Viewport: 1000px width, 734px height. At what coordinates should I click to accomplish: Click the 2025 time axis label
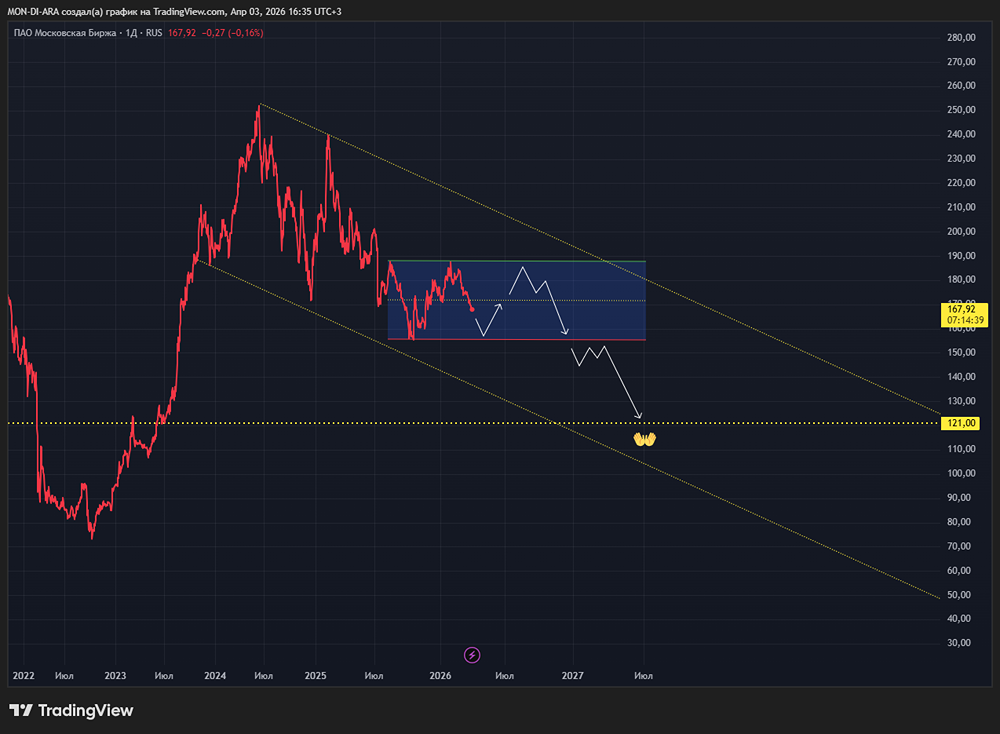(x=315, y=675)
